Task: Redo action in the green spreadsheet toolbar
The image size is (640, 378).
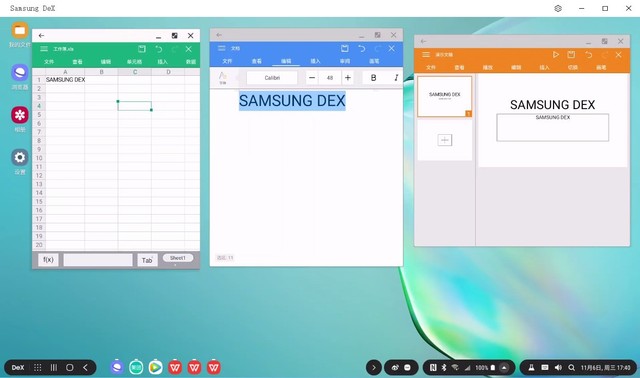Action: tap(175, 49)
